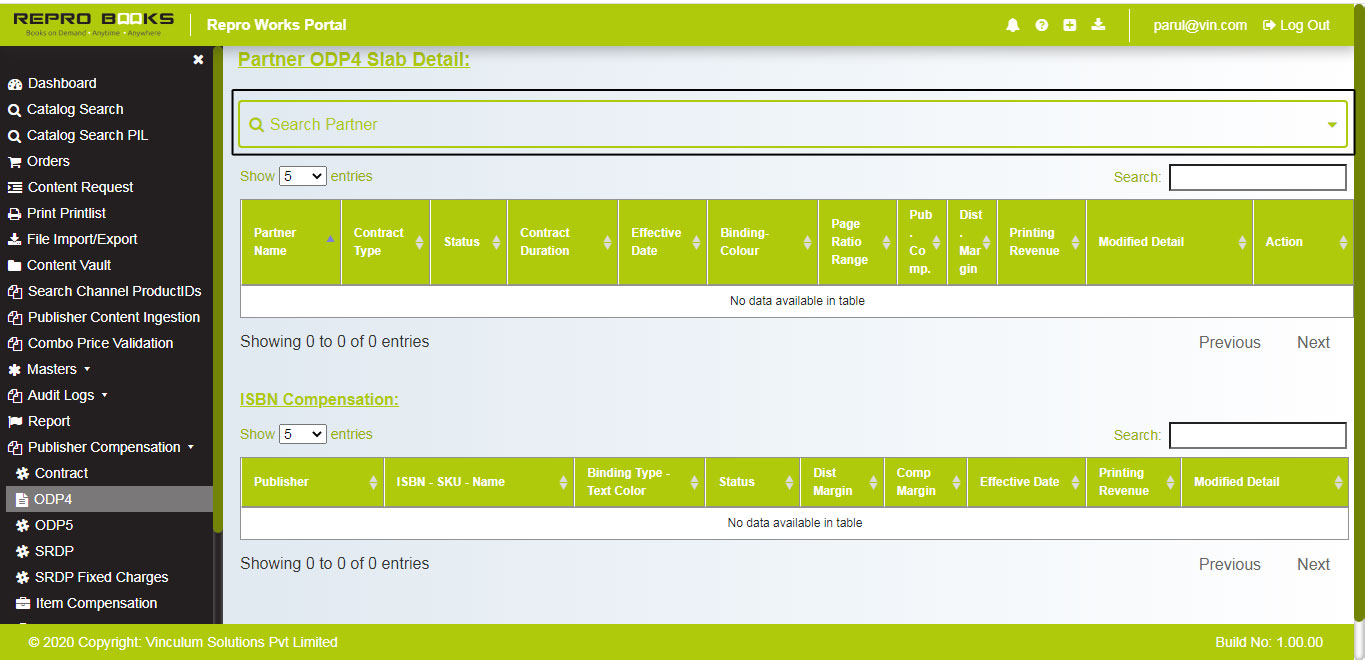Open Content Vault from sidebar
The width and height of the screenshot is (1365, 660).
pos(68,266)
